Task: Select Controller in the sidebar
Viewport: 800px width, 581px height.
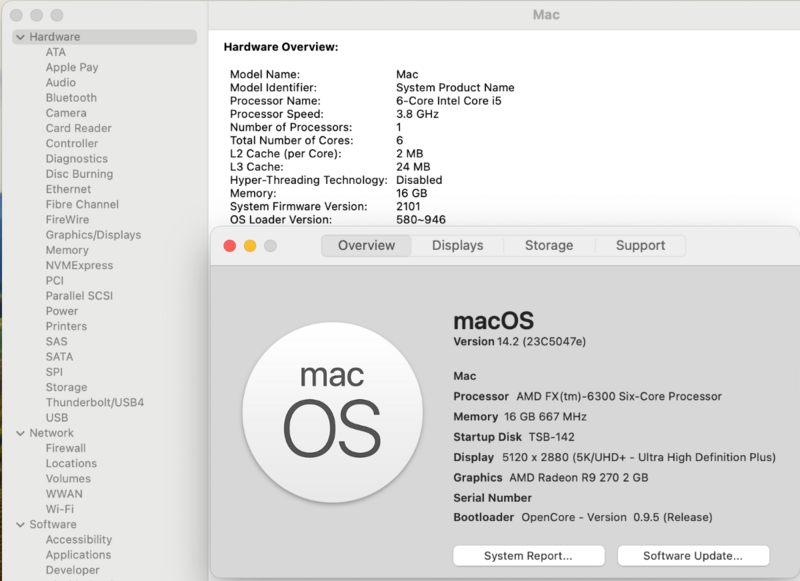Action: (x=72, y=143)
